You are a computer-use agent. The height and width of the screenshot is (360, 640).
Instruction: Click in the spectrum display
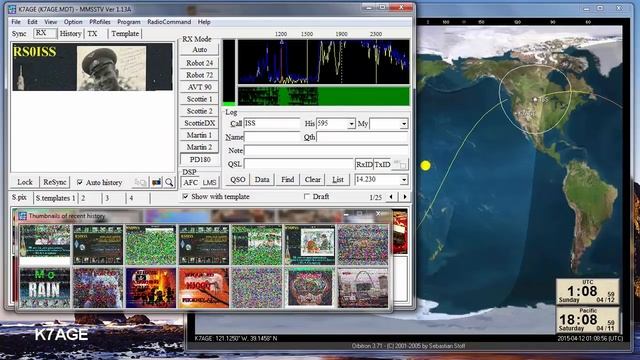323,62
